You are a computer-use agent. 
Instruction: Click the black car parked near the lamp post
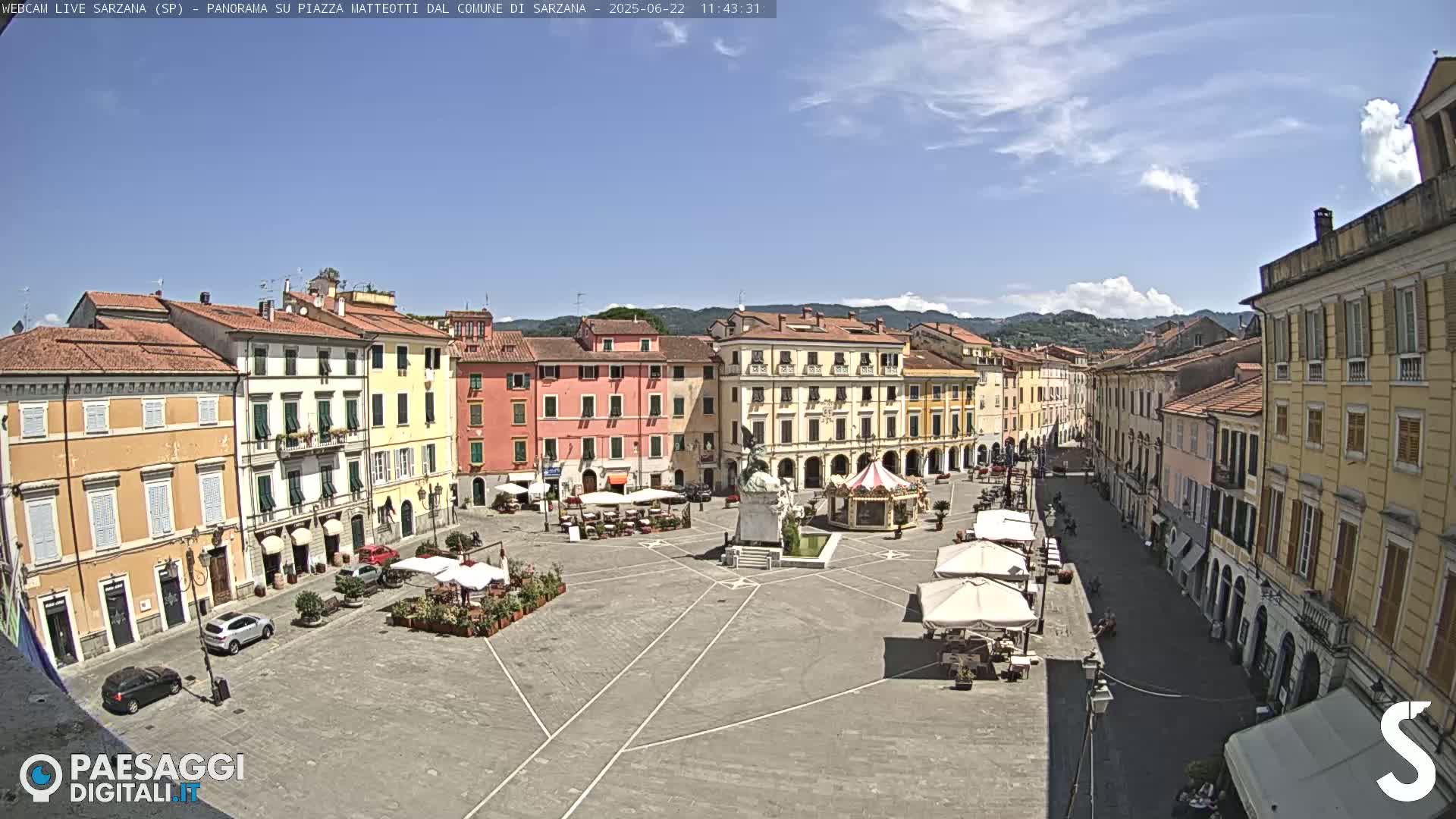pos(141,688)
